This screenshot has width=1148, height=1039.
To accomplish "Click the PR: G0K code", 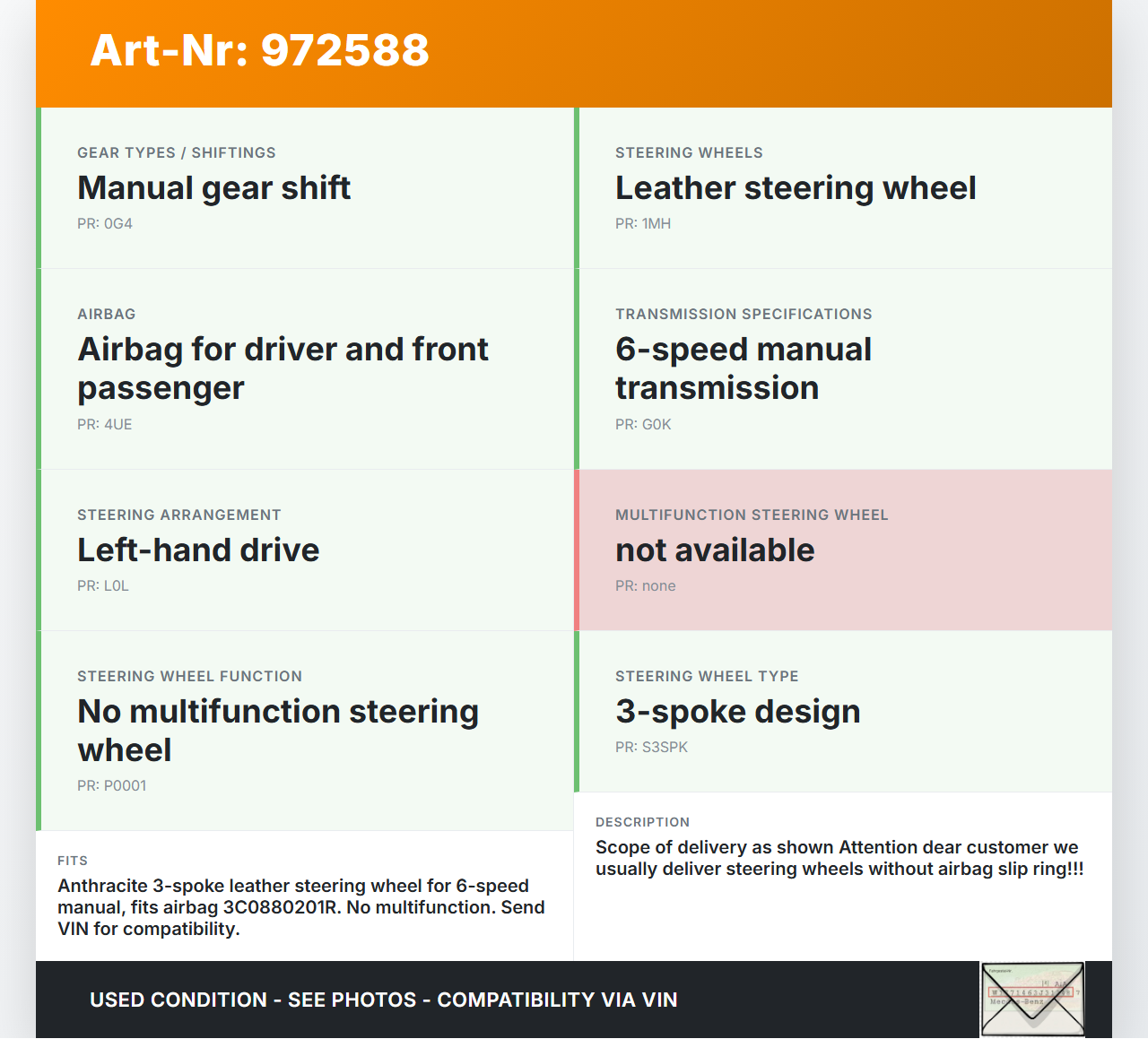I will pyautogui.click(x=643, y=425).
